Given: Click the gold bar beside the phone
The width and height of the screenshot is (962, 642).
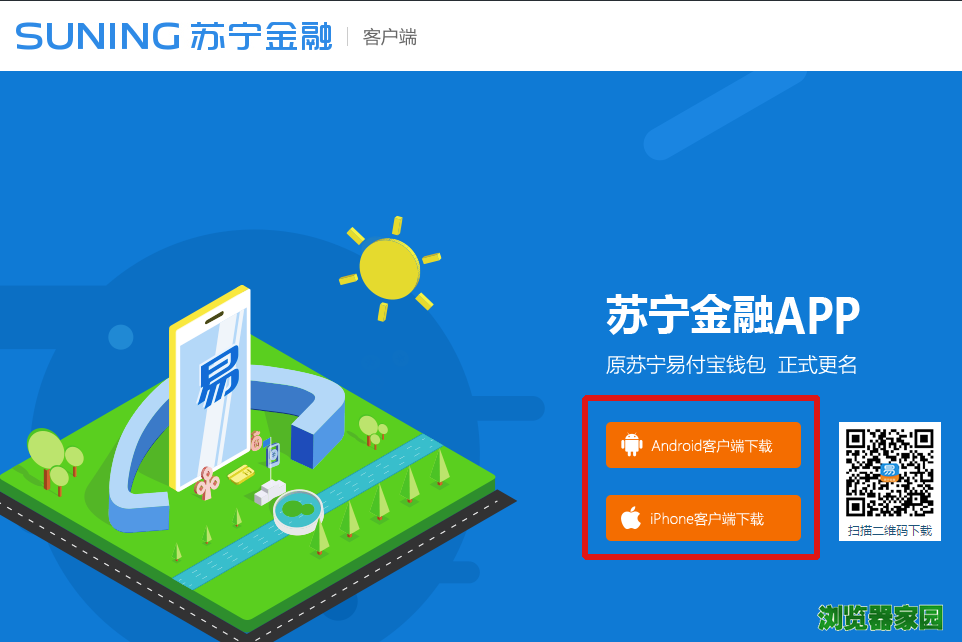Looking at the screenshot, I should tap(241, 474).
